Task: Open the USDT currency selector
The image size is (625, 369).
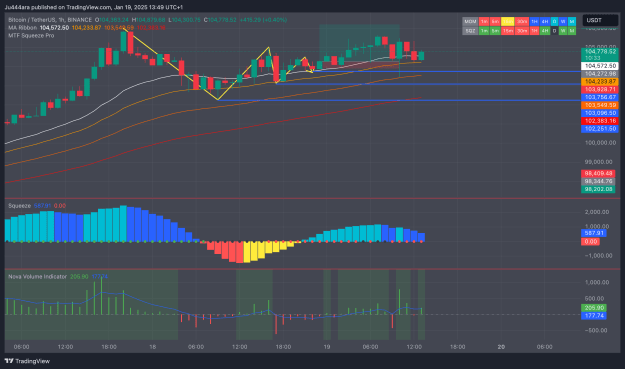Action: pos(600,20)
